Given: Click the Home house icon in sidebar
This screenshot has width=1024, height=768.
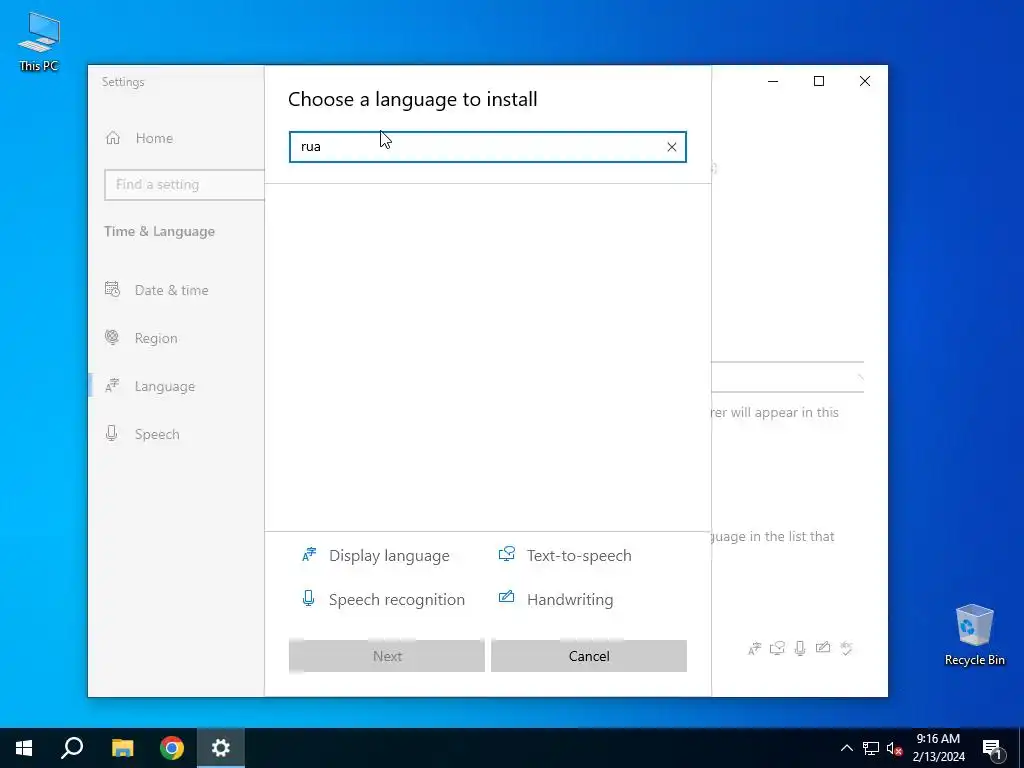Looking at the screenshot, I should click(113, 138).
